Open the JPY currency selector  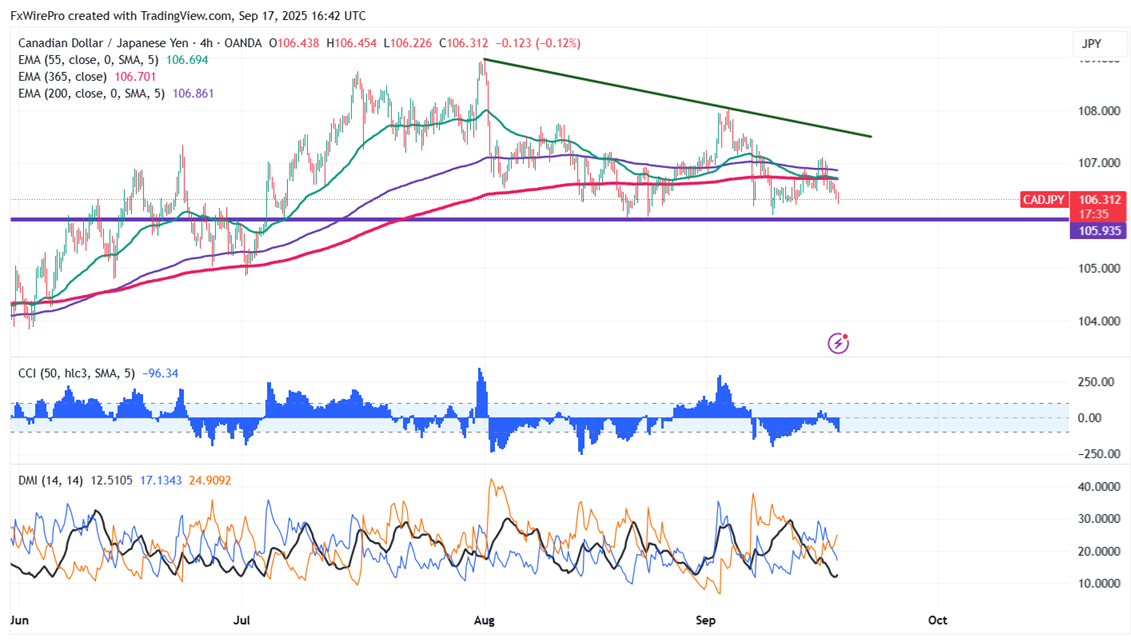point(1099,44)
